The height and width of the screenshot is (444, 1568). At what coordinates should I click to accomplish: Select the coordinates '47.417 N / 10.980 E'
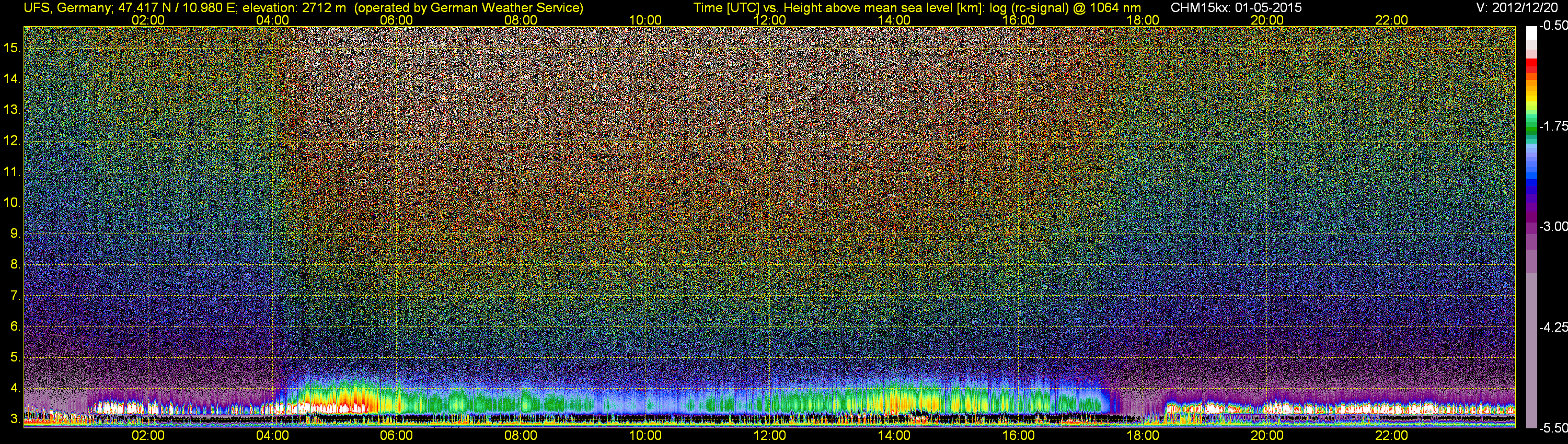pos(177,8)
